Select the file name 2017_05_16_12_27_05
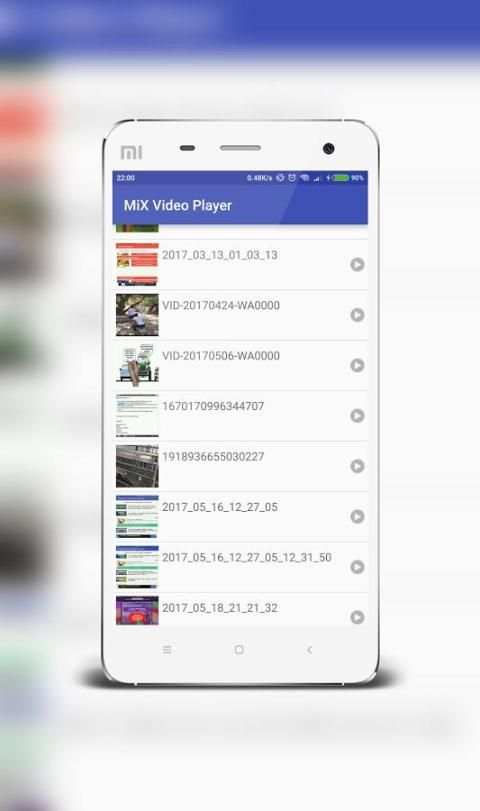This screenshot has height=811, width=480. 220,507
